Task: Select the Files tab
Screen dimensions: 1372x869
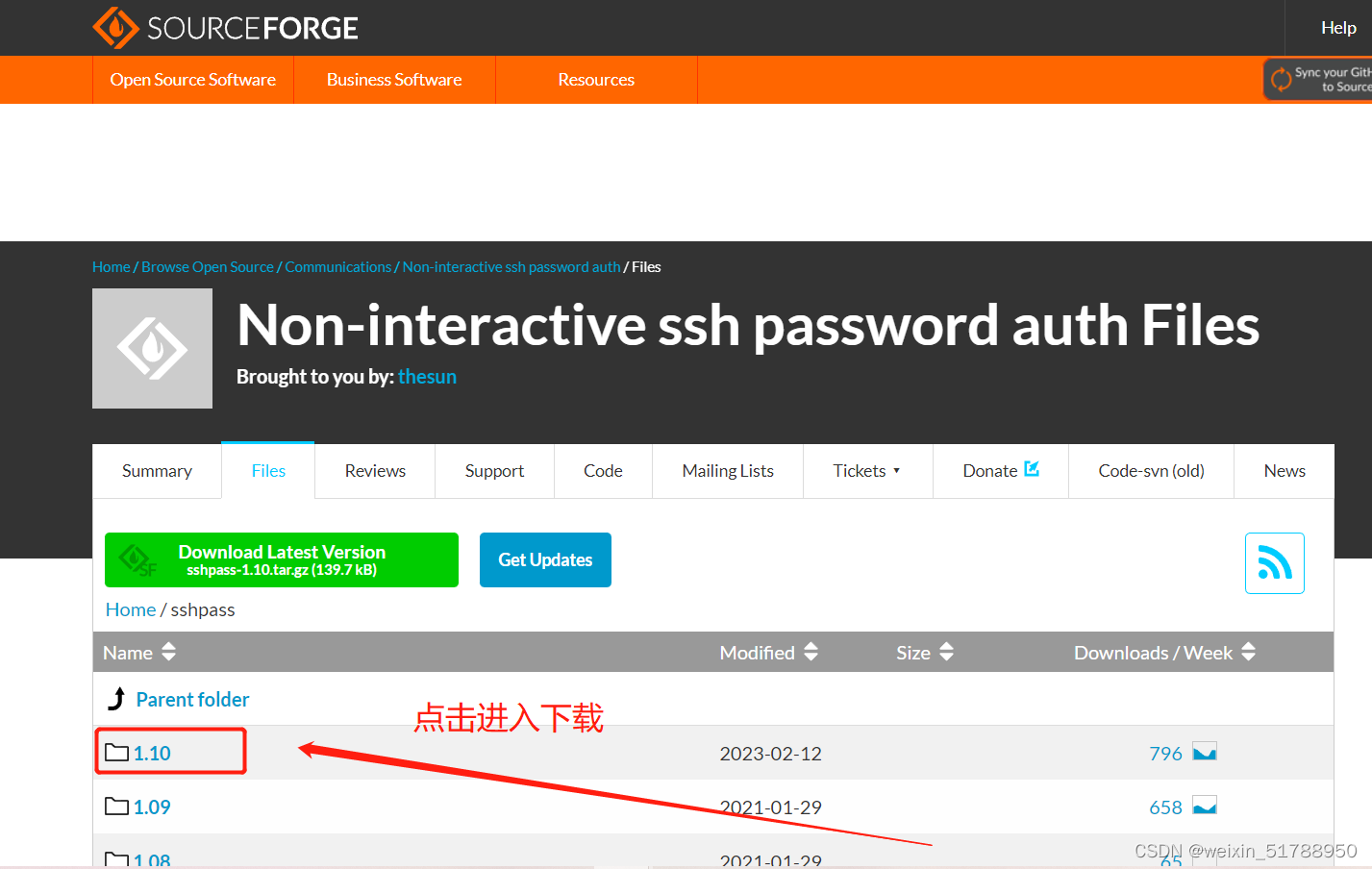Action: pyautogui.click(x=268, y=471)
